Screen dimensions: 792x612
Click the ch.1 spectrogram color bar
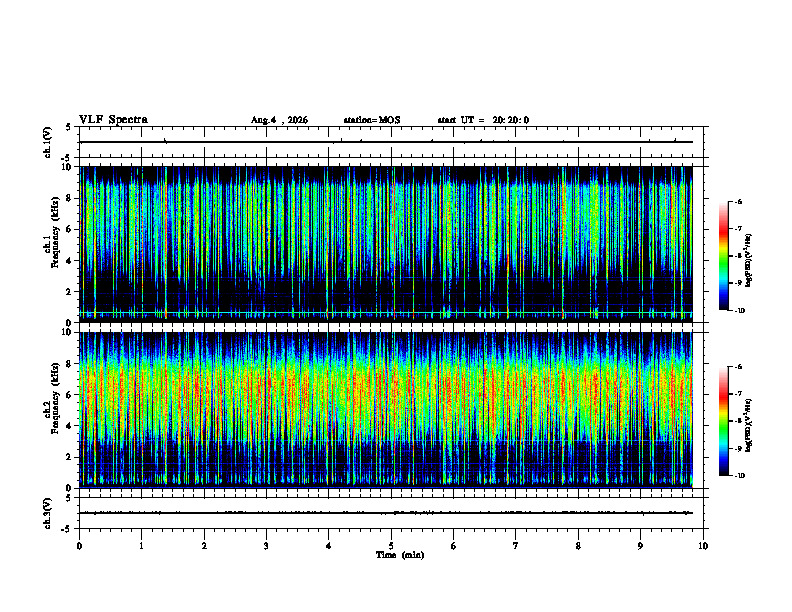pos(723,256)
